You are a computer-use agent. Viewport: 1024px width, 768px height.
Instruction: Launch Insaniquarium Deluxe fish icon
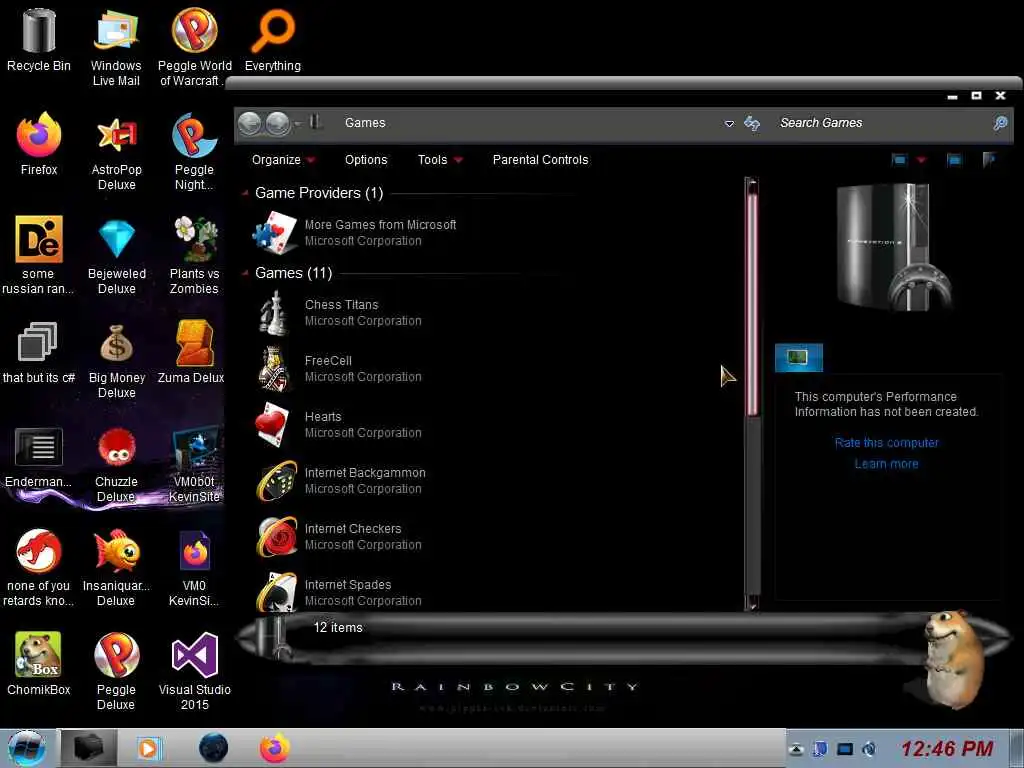116,552
